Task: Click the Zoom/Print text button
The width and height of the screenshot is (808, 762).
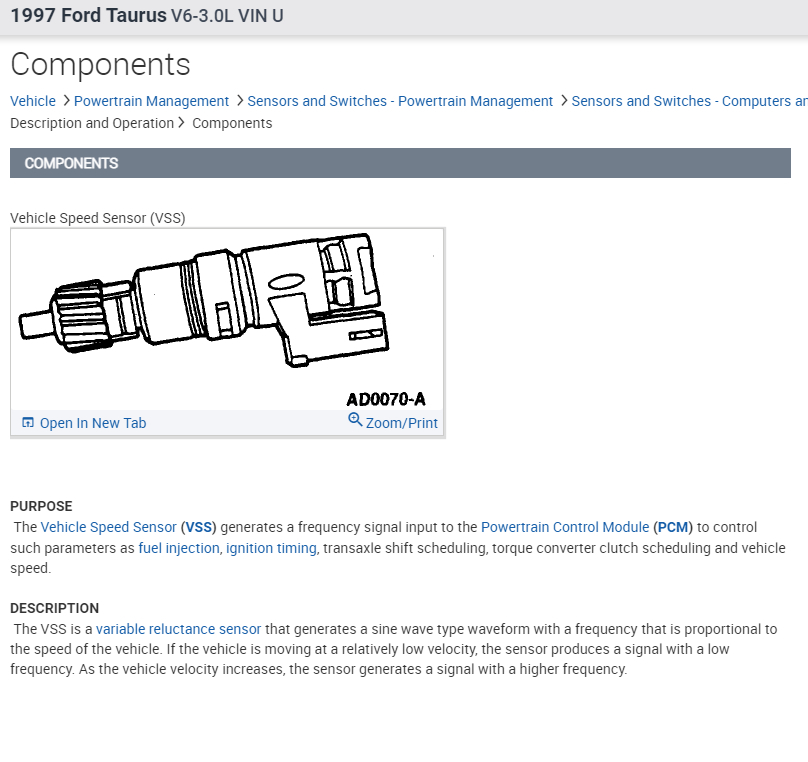Action: coord(401,423)
